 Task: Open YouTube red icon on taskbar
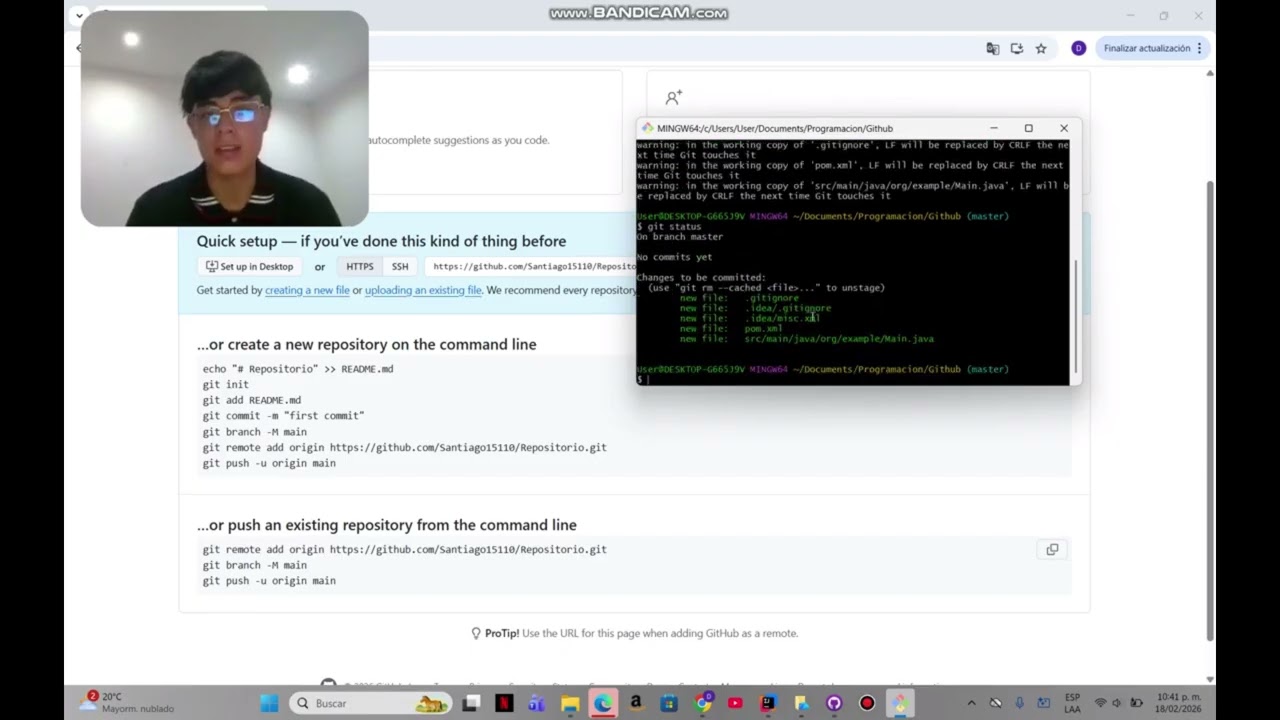735,703
